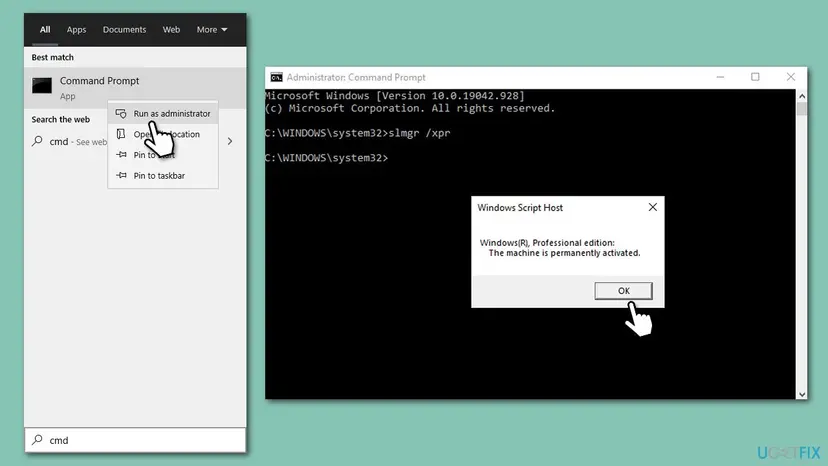
Task: Choose Open file location
Action: pos(163,134)
